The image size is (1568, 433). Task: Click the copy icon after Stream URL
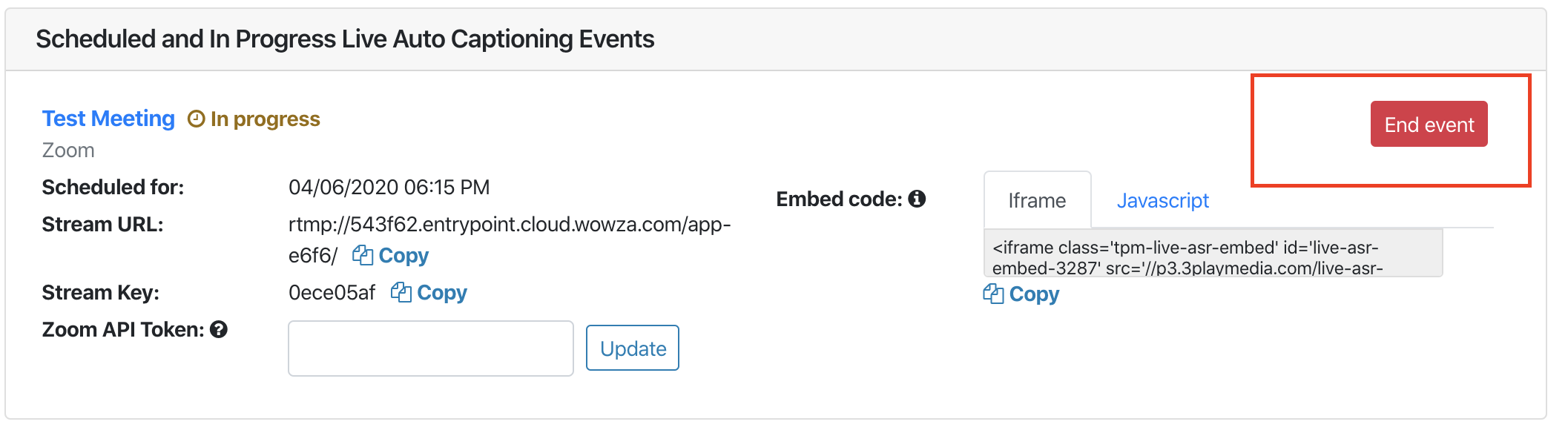pos(362,255)
